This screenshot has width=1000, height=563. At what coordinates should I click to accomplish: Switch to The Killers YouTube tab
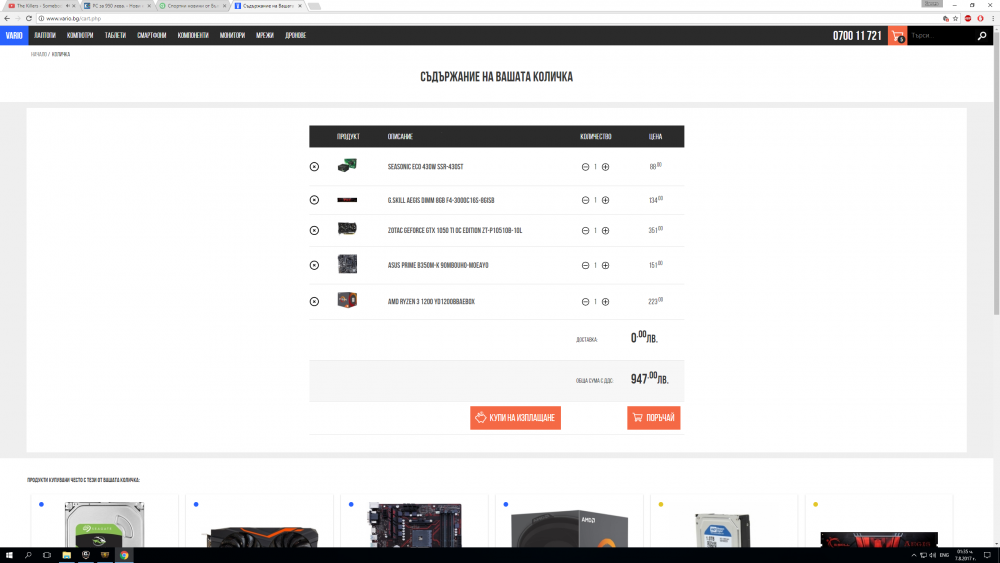pos(40,6)
